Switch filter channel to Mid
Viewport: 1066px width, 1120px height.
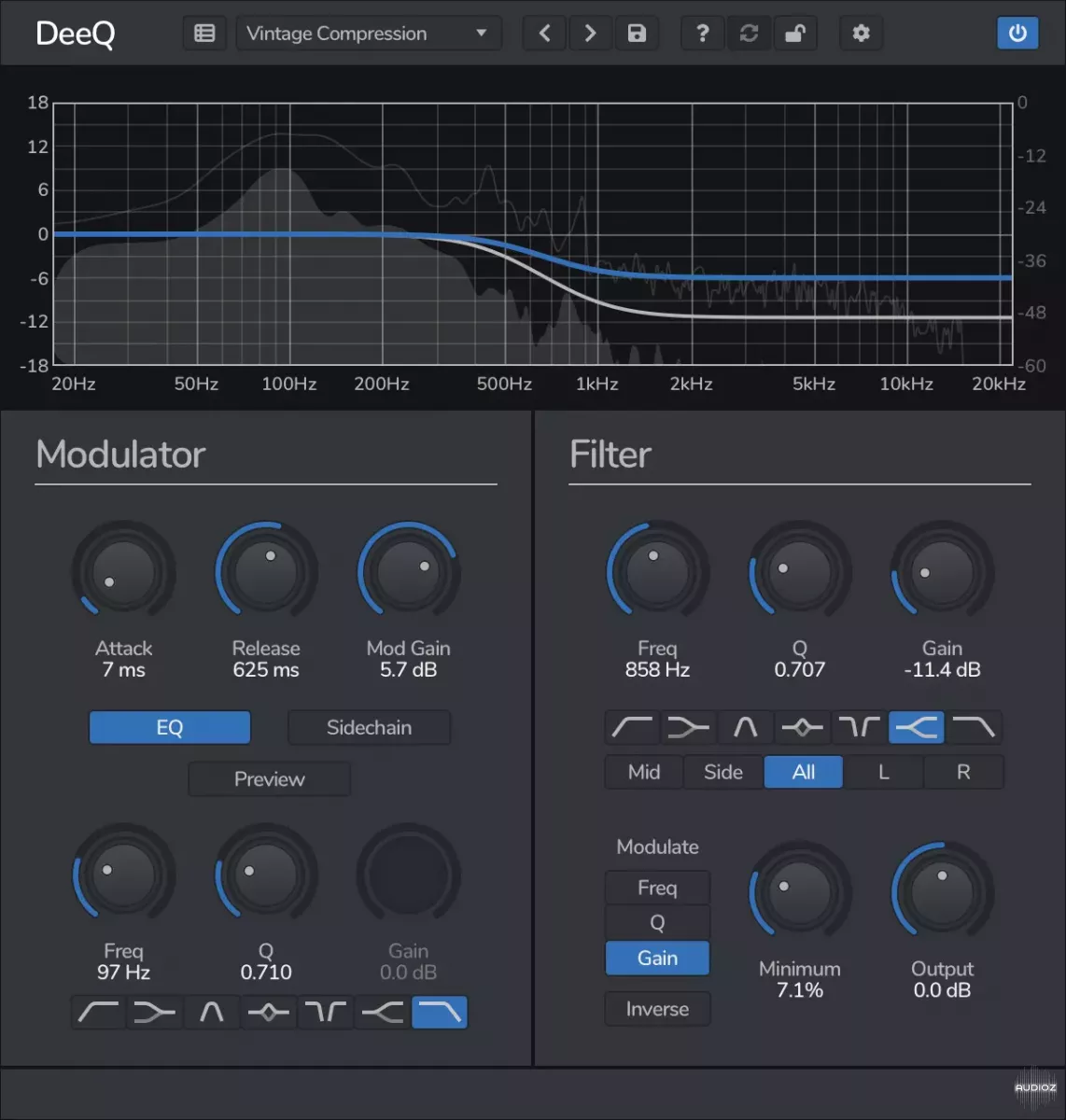tap(644, 772)
